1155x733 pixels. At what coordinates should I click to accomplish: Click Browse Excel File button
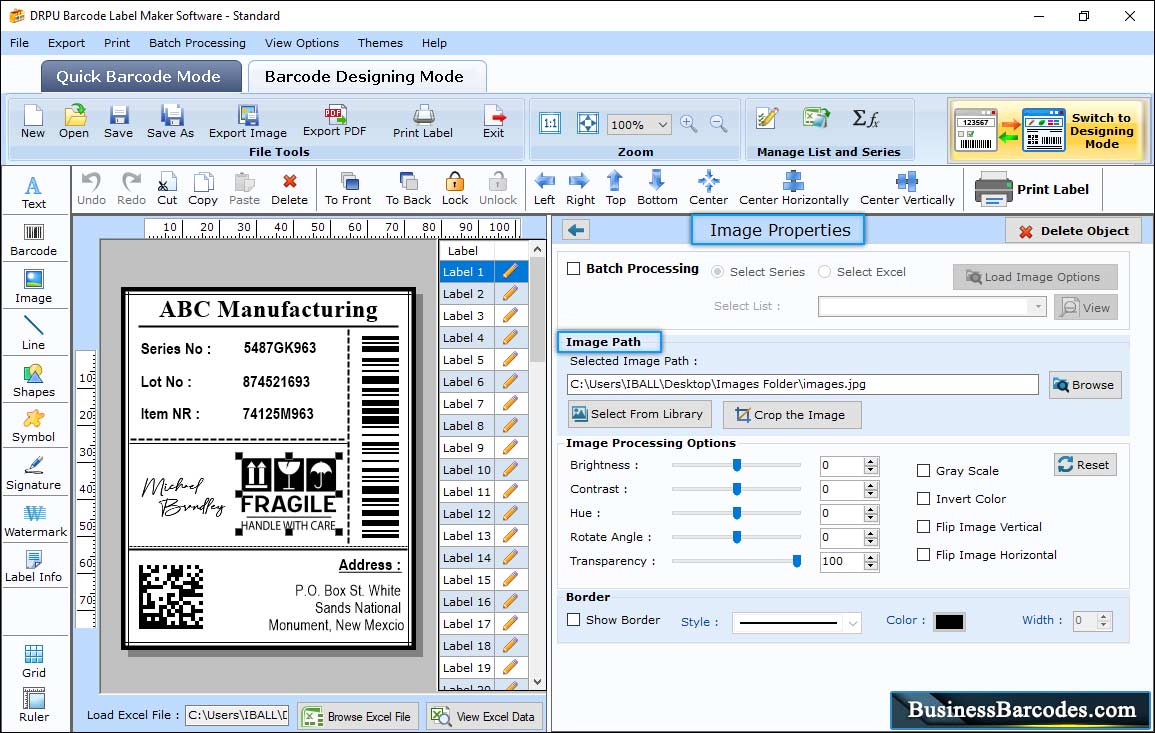(x=357, y=716)
